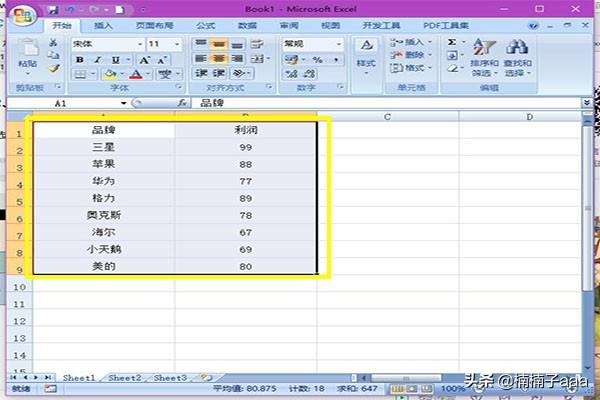The width and height of the screenshot is (600, 400).
Task: Click the Wrap Text icon
Action: pos(257,44)
